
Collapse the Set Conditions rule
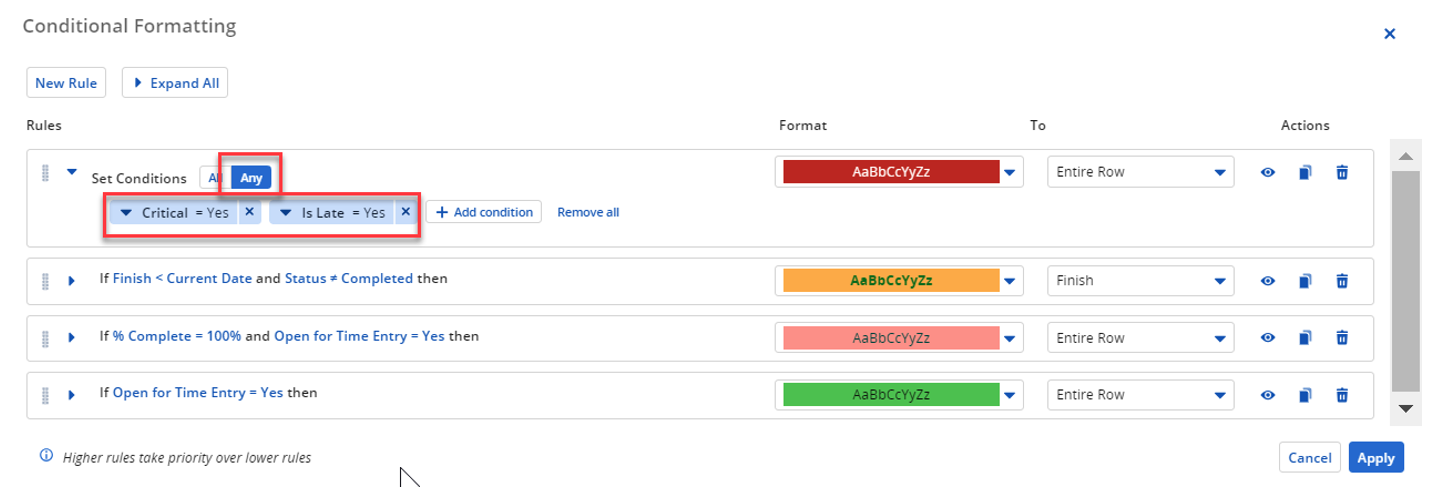(71, 172)
